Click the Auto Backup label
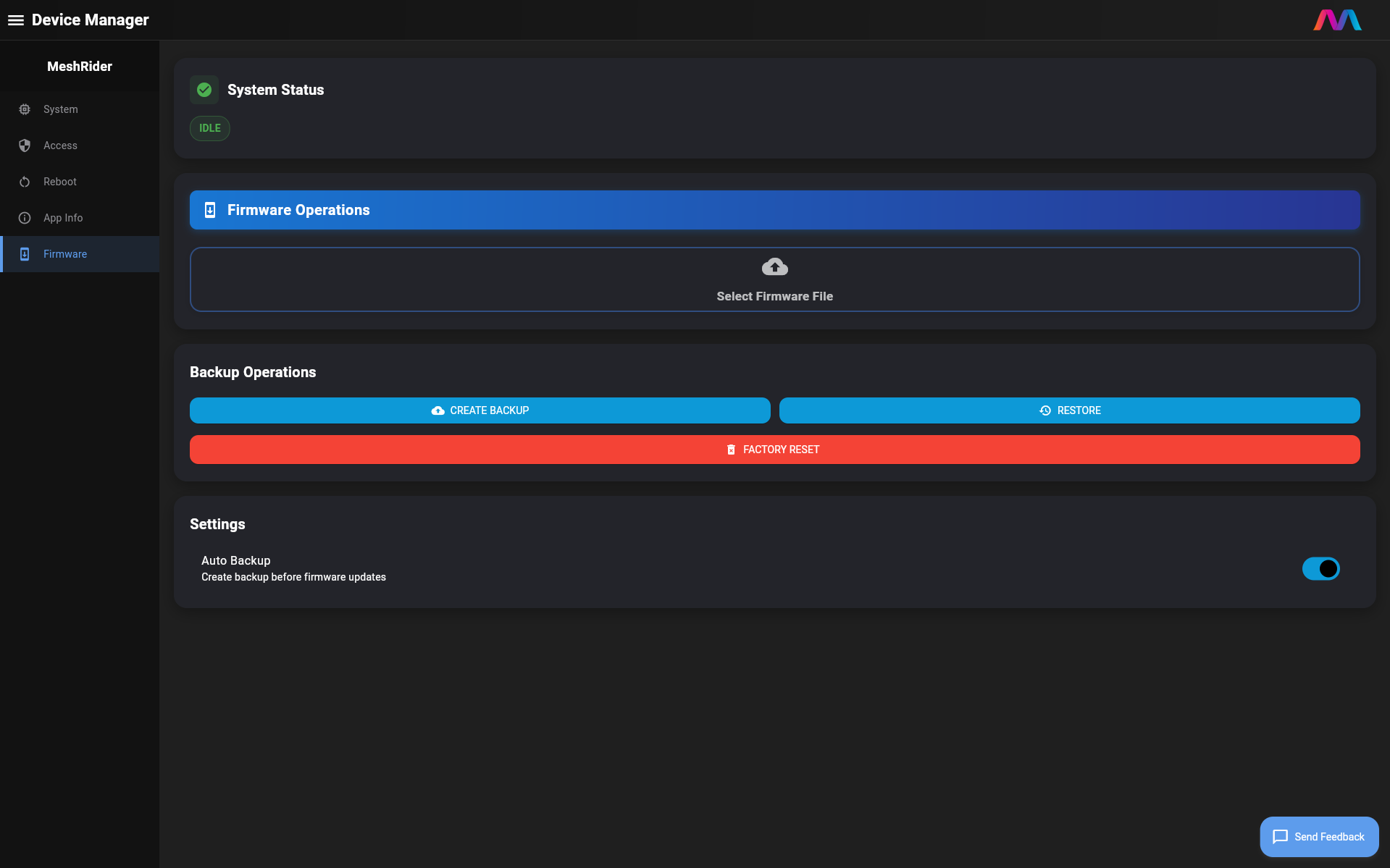 [236, 560]
